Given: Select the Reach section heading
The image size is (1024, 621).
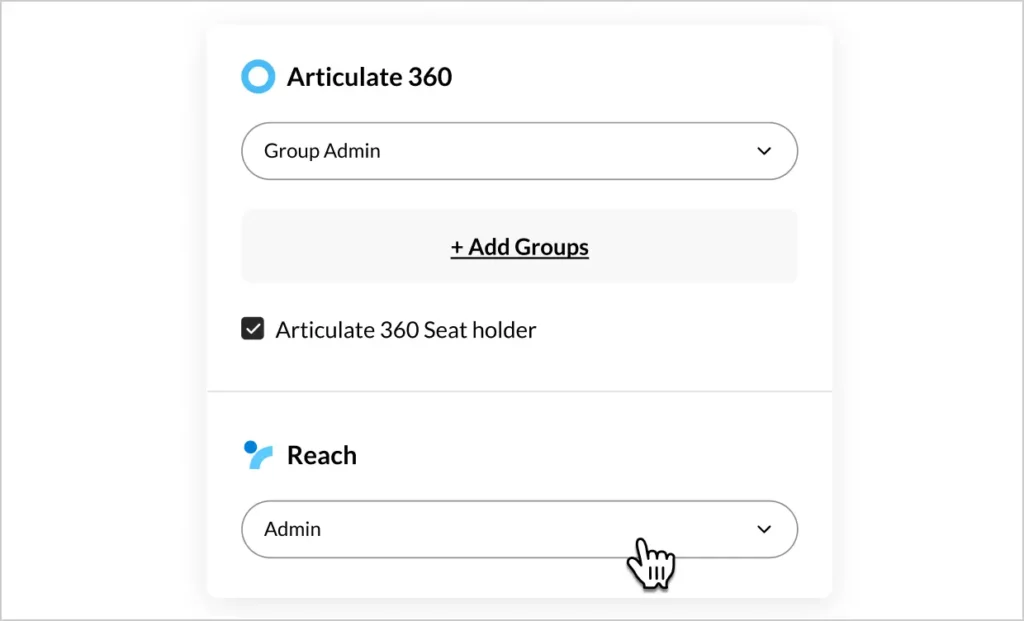Looking at the screenshot, I should [x=321, y=455].
